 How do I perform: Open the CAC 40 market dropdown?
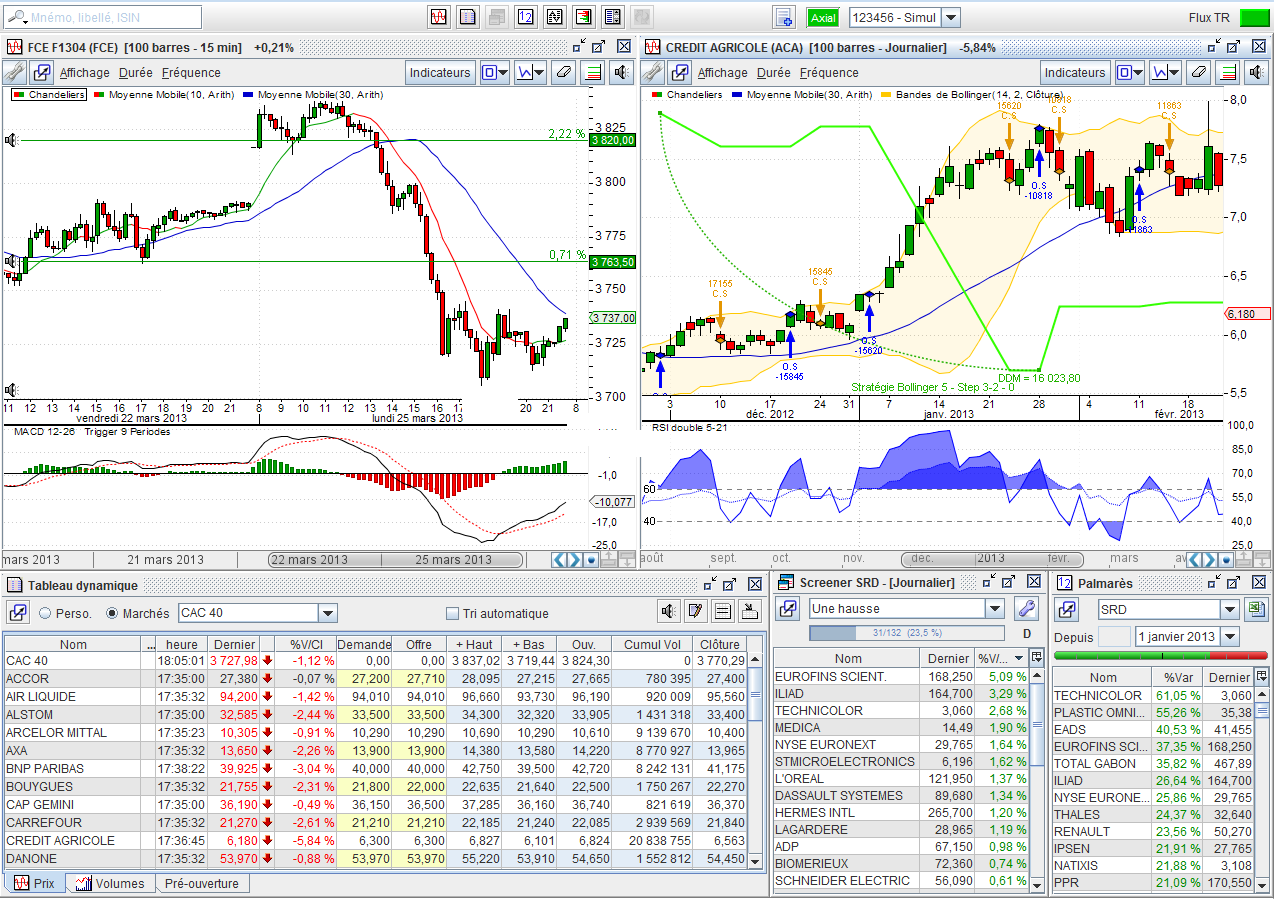coord(328,613)
